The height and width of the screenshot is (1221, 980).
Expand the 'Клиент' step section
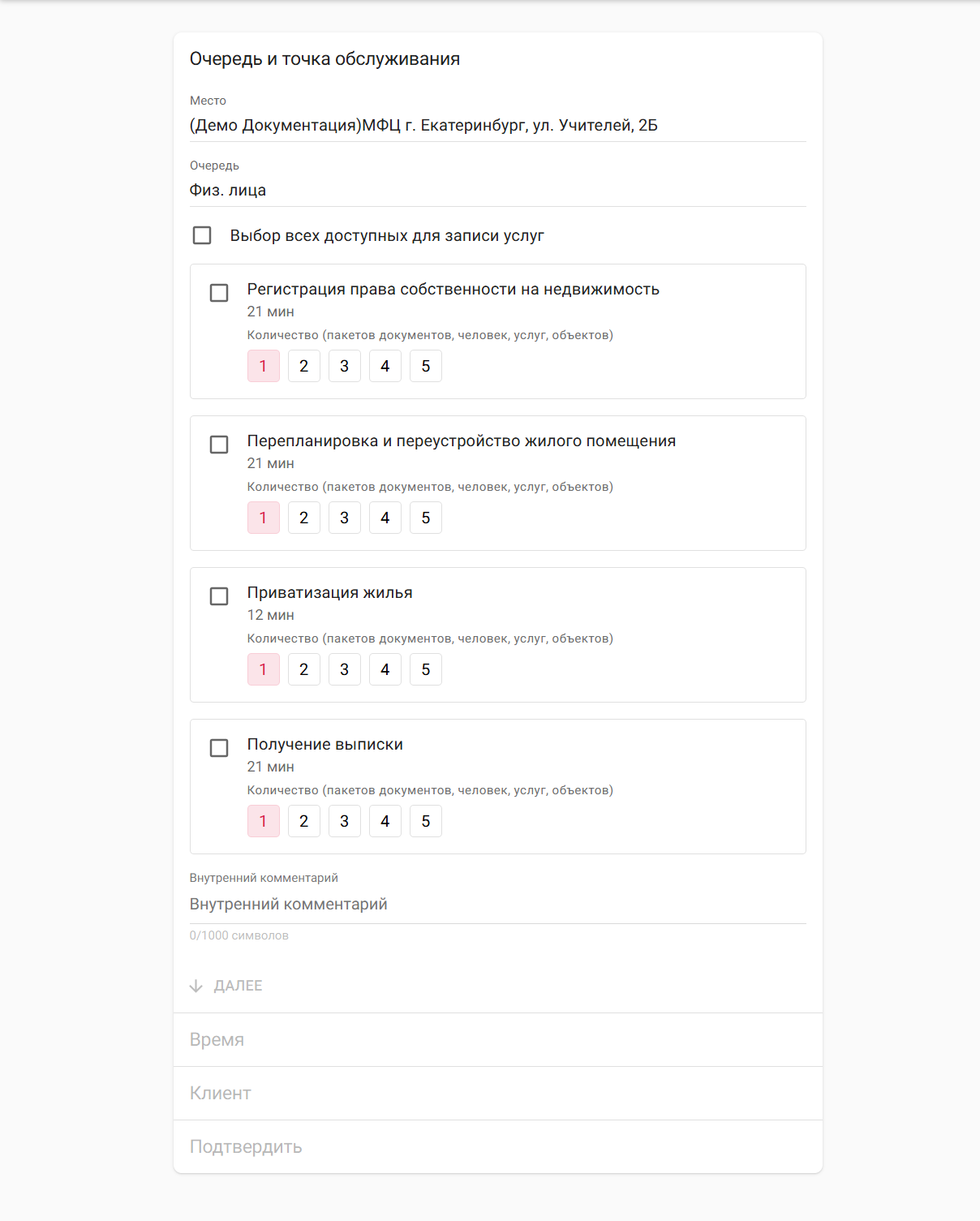tap(498, 1093)
